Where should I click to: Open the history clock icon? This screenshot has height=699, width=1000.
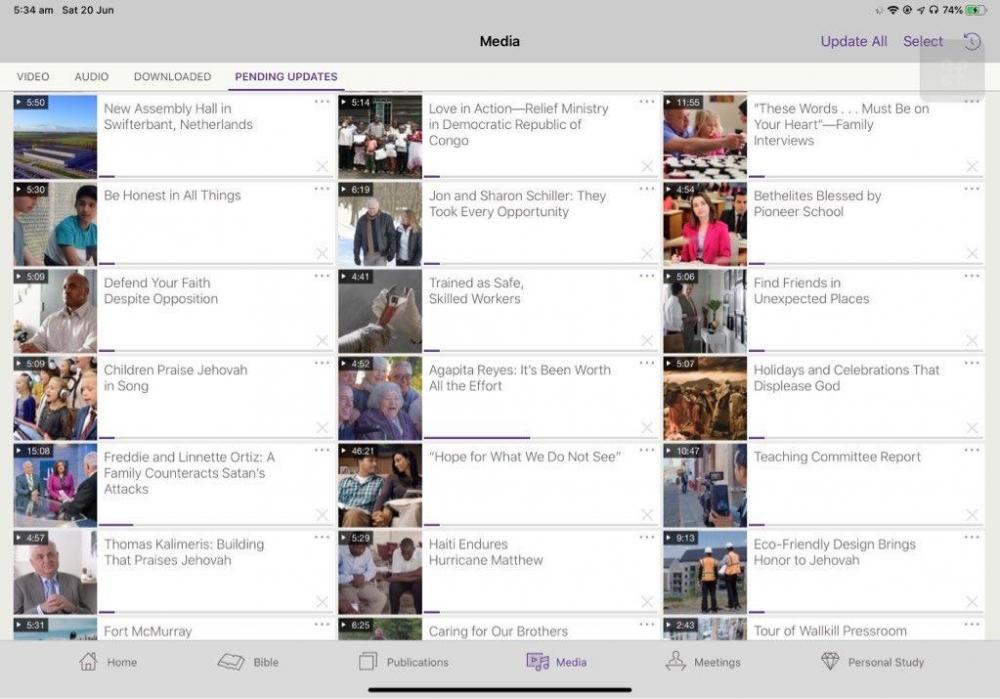pyautogui.click(x=972, y=41)
